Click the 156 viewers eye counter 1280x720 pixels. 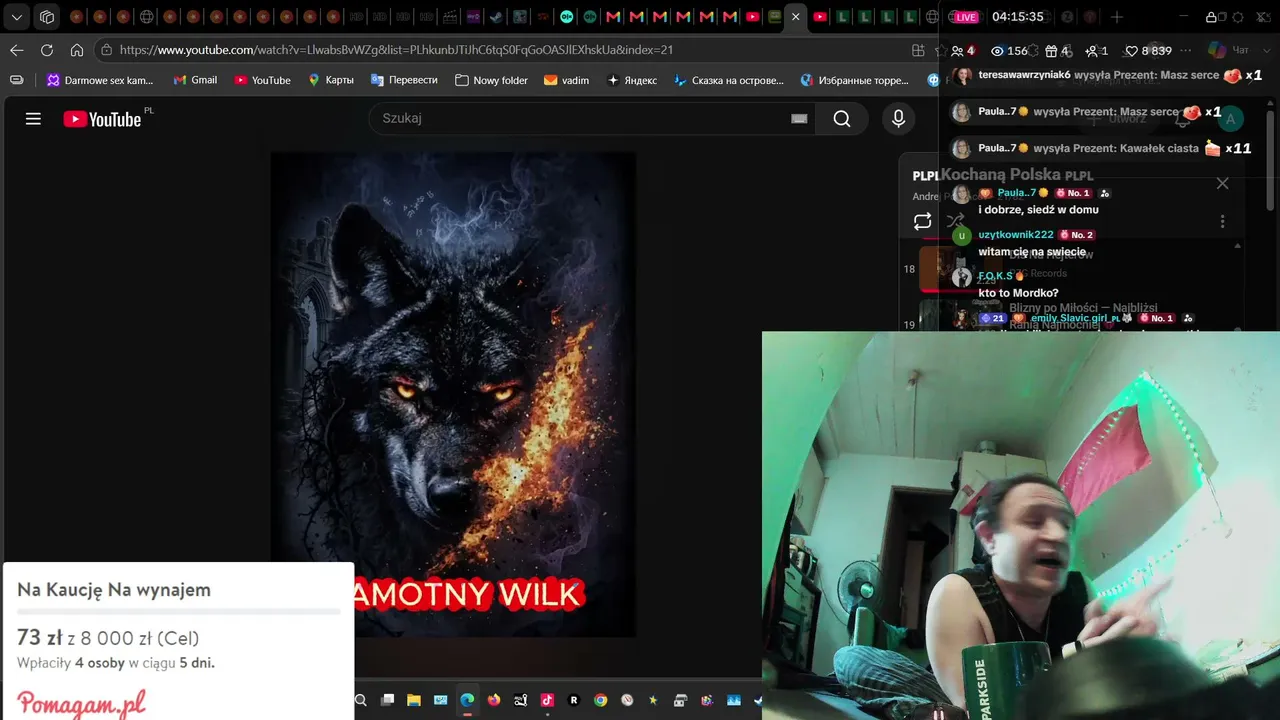click(x=1009, y=50)
